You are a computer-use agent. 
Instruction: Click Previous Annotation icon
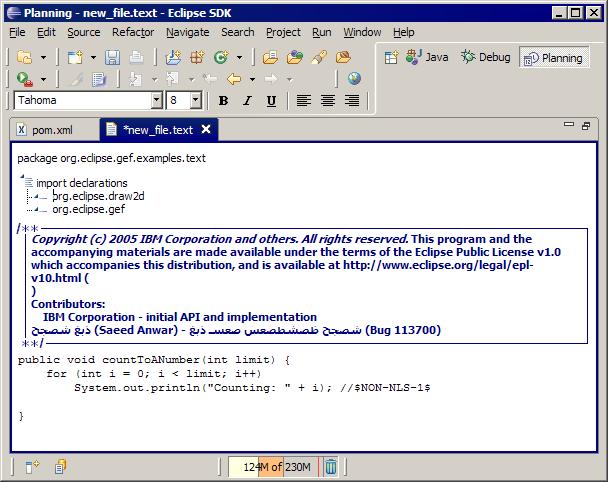click(x=172, y=79)
